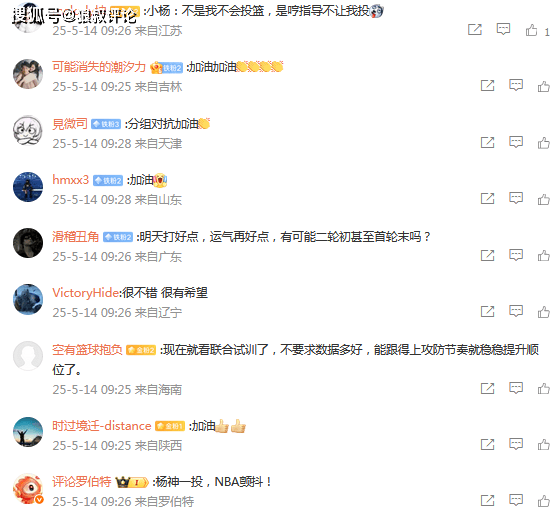This screenshot has width=553, height=516.
Task: Visit hmxx3's profile page
Action: 71,180
